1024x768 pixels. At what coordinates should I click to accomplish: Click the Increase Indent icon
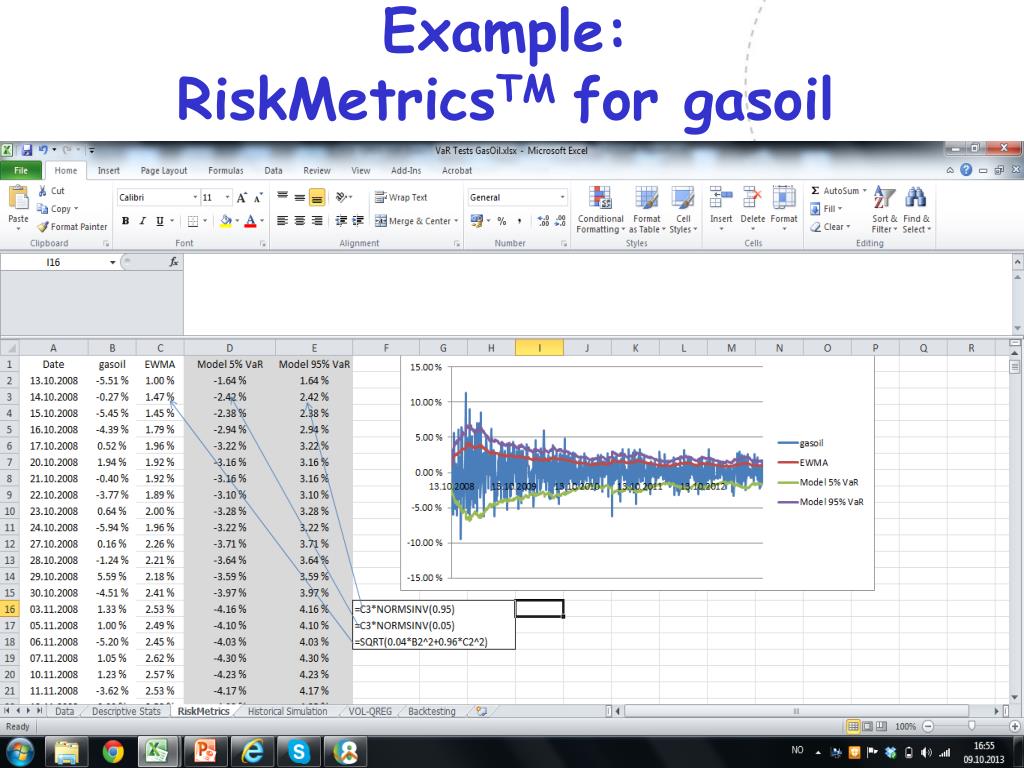pyautogui.click(x=358, y=221)
